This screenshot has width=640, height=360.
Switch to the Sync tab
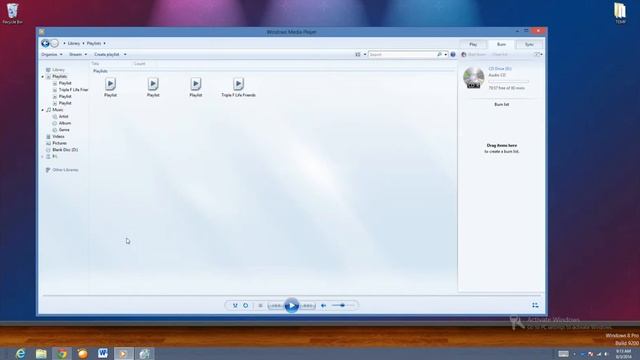529,44
